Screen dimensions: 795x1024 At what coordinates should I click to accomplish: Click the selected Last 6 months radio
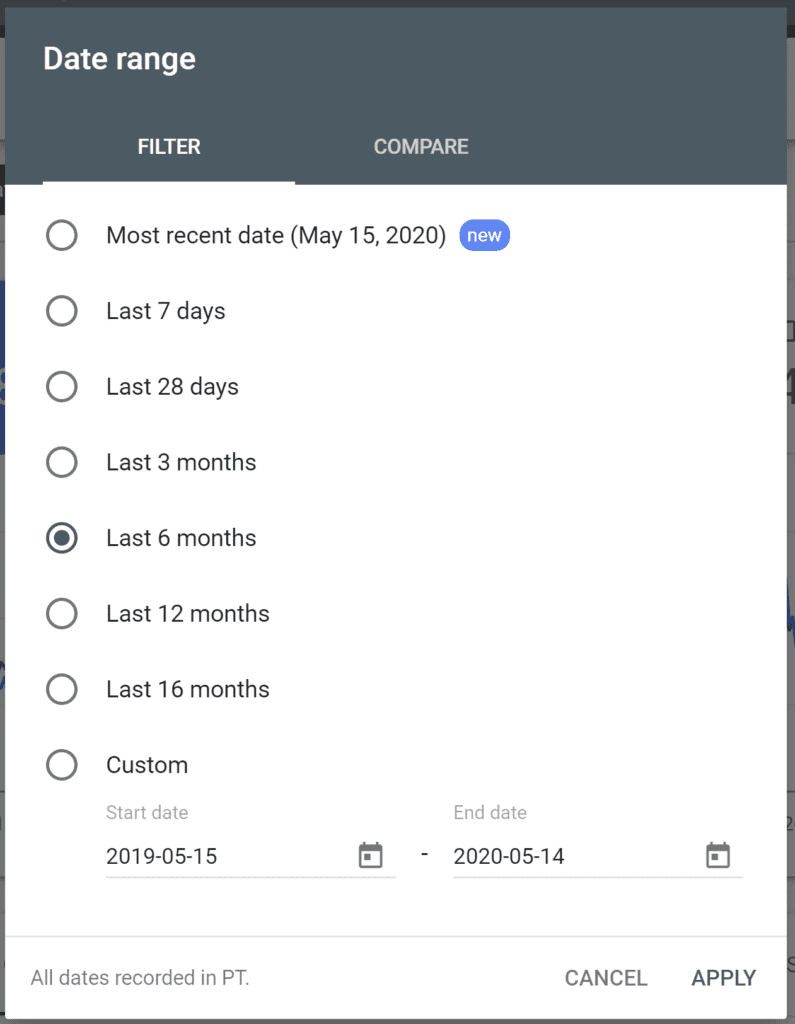click(61, 538)
